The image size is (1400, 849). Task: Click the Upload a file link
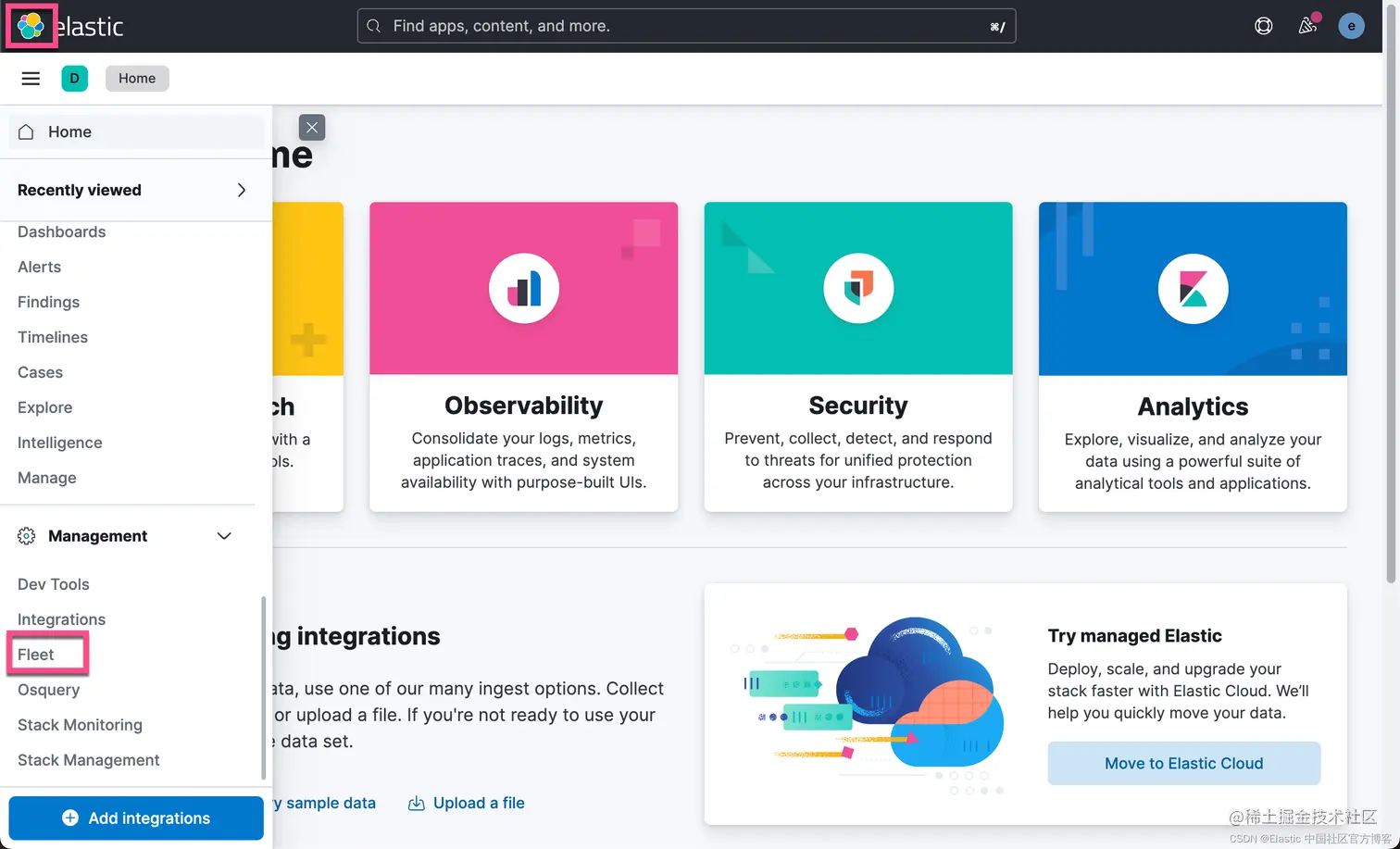(x=479, y=803)
